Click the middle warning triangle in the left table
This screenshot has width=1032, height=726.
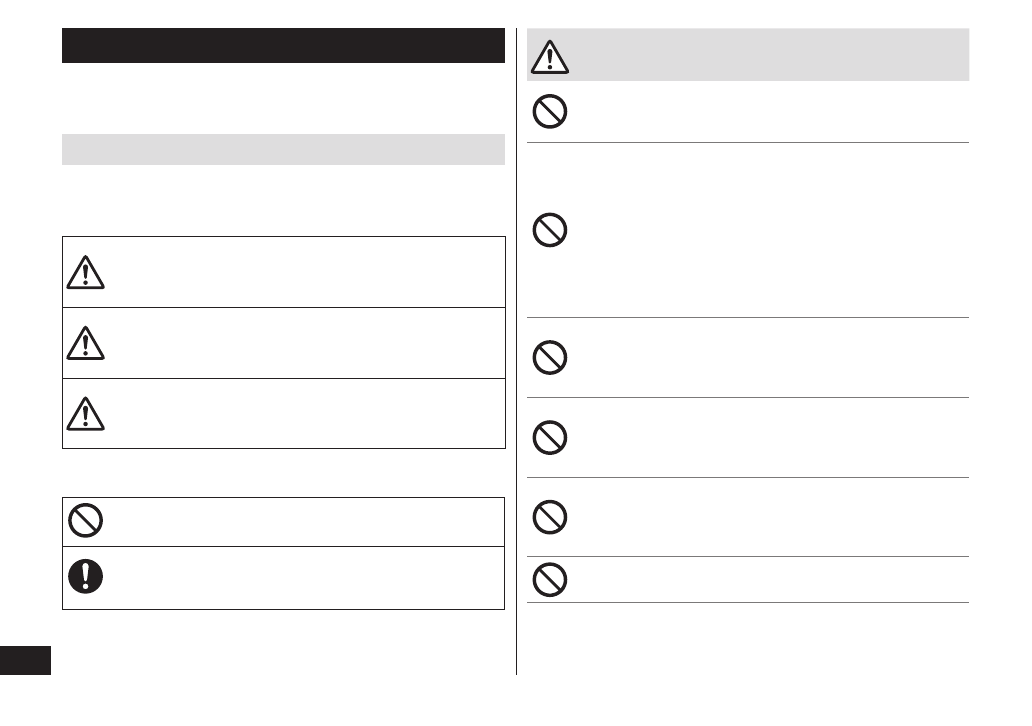[x=86, y=343]
